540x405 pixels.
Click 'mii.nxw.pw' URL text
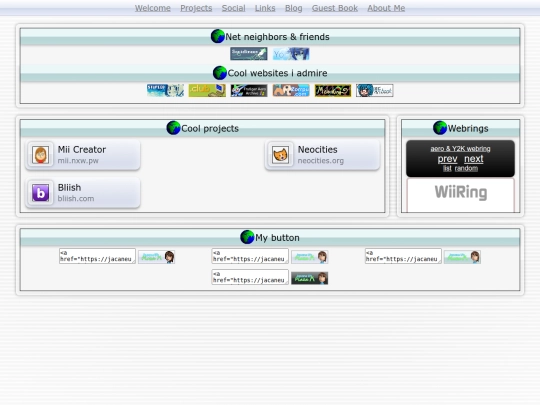click(78, 160)
